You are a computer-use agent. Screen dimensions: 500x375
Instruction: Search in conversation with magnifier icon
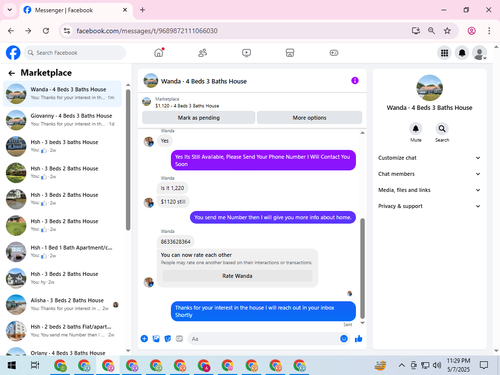tap(442, 129)
